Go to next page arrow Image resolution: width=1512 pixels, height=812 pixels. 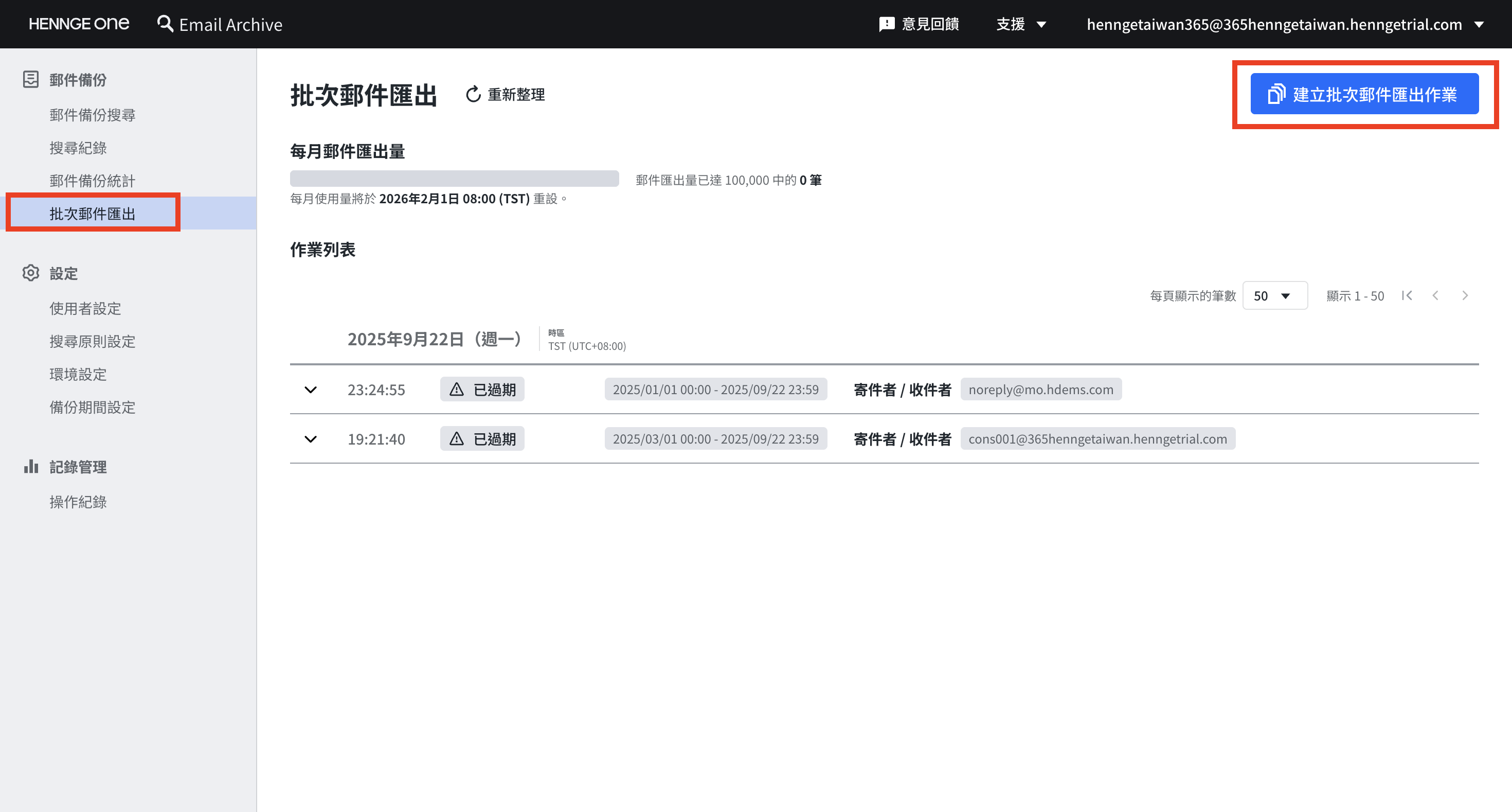(1465, 295)
